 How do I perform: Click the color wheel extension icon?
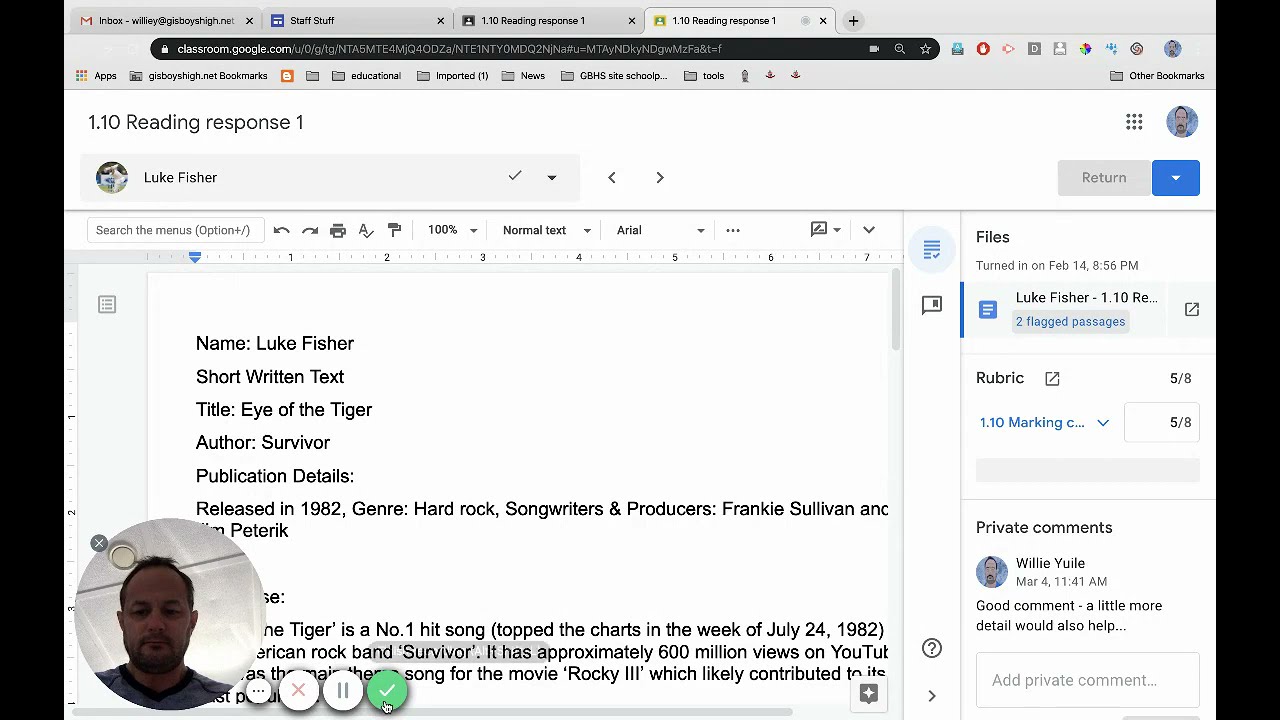click(1085, 49)
